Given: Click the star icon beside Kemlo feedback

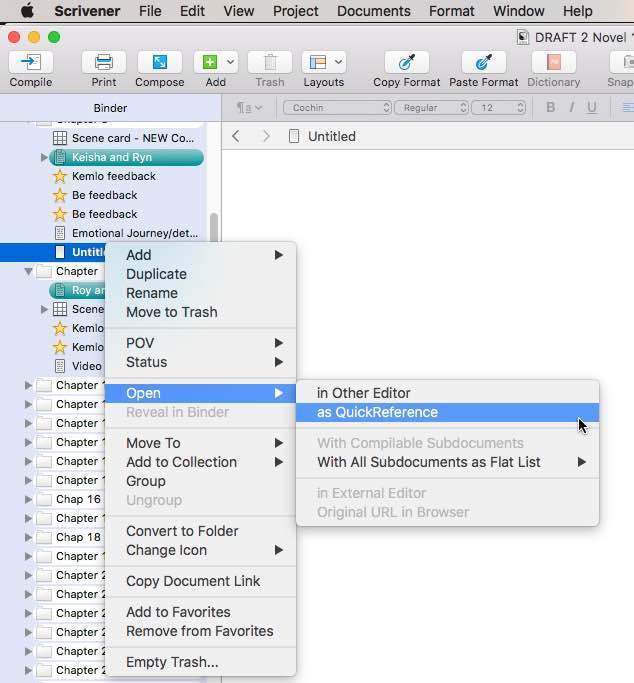Looking at the screenshot, I should click(60, 176).
